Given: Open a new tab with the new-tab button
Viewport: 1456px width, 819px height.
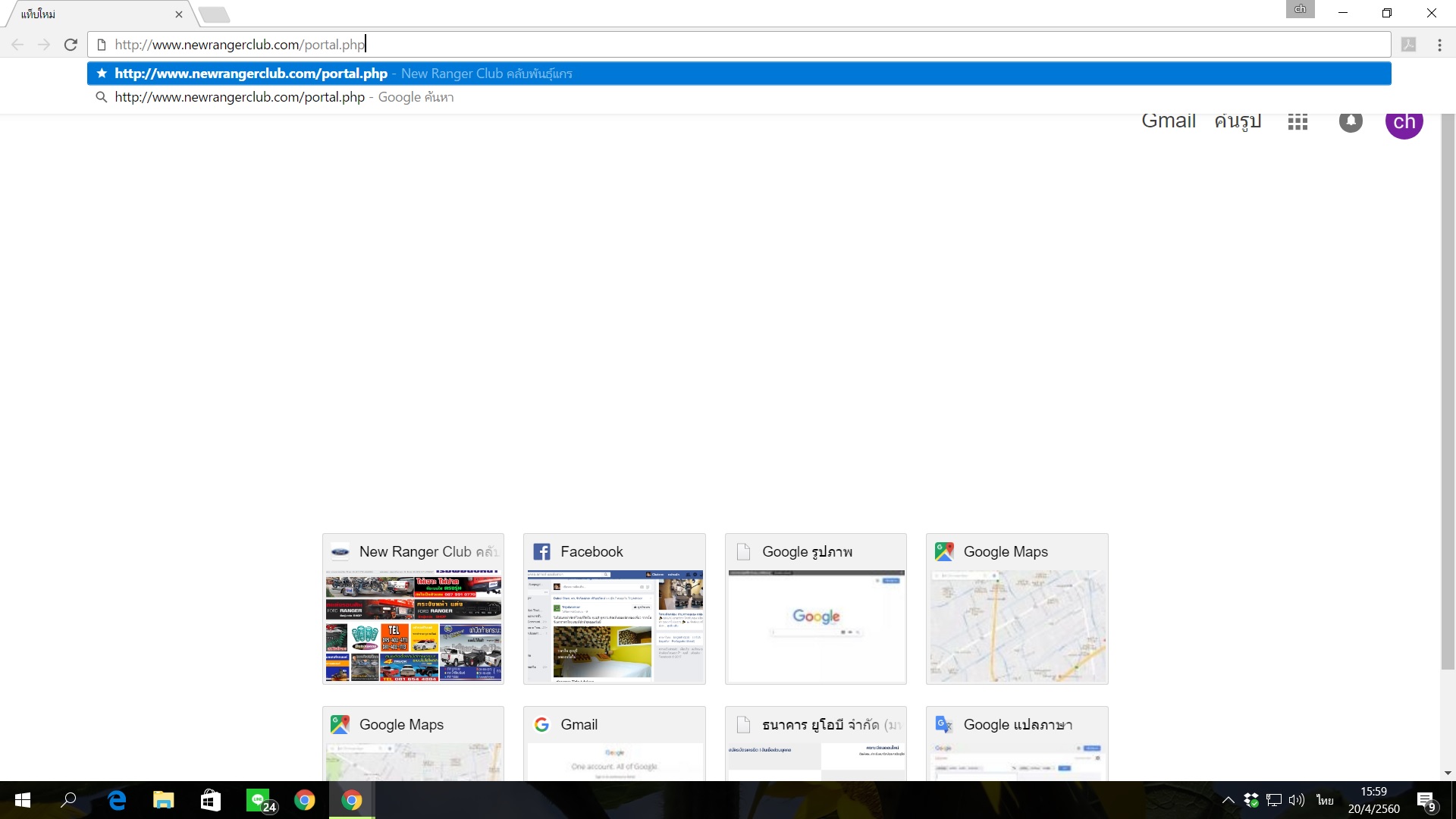Looking at the screenshot, I should tap(215, 14).
